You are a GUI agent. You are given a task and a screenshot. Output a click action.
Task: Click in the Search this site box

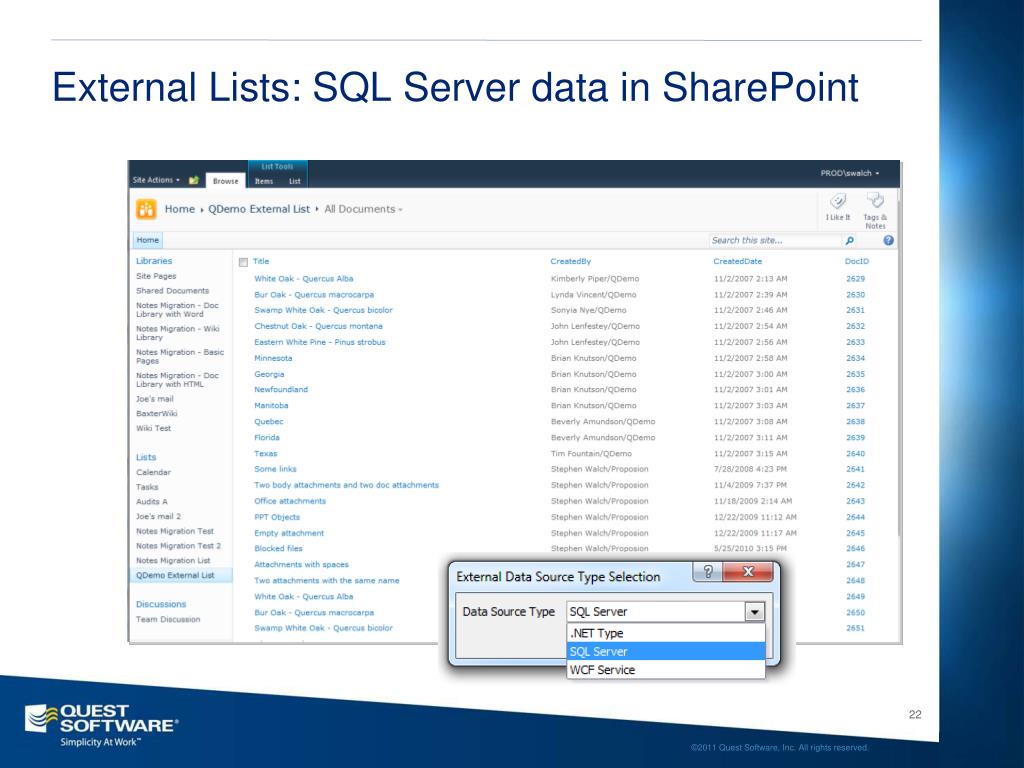[775, 240]
